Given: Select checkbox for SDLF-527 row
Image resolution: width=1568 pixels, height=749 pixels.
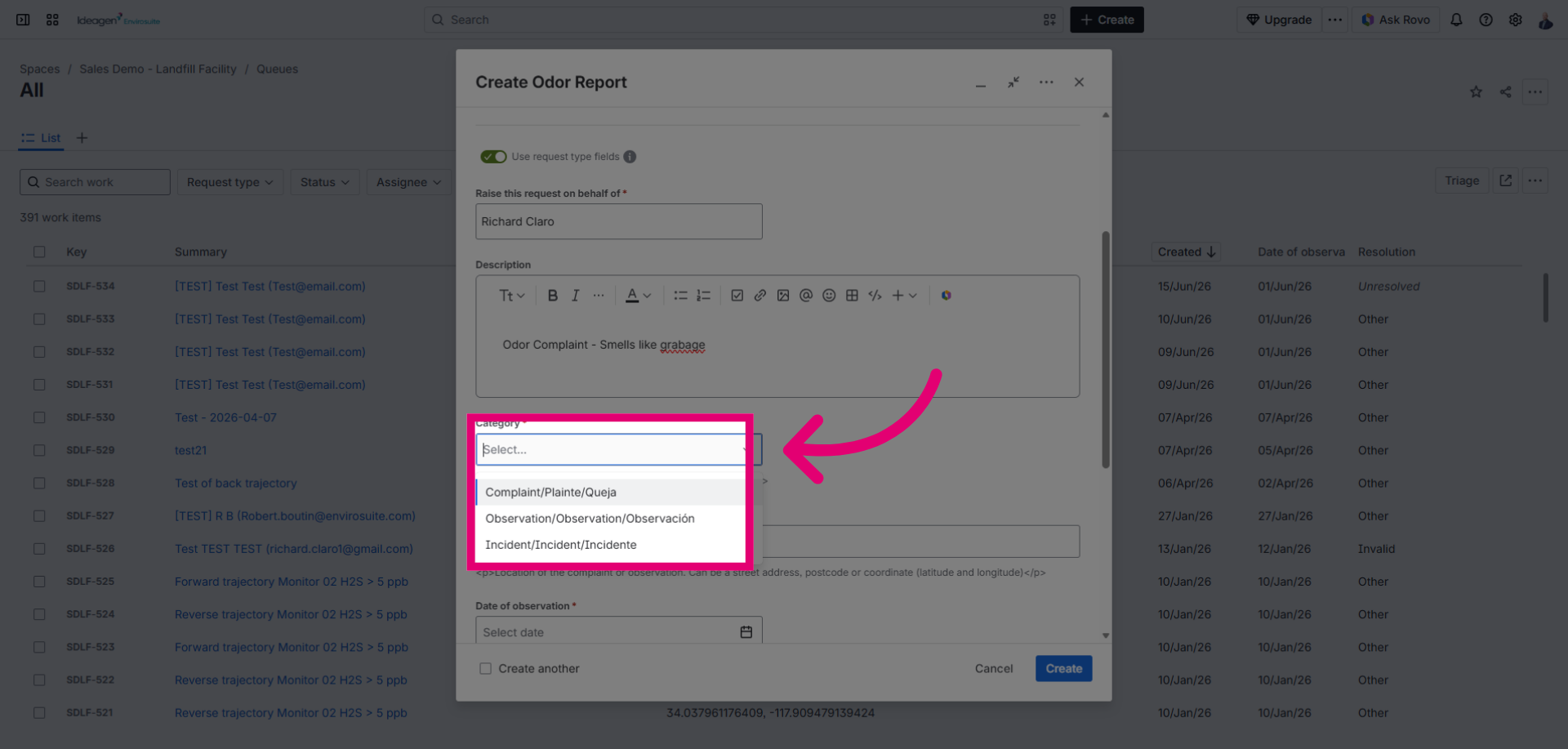Looking at the screenshot, I should (39, 516).
